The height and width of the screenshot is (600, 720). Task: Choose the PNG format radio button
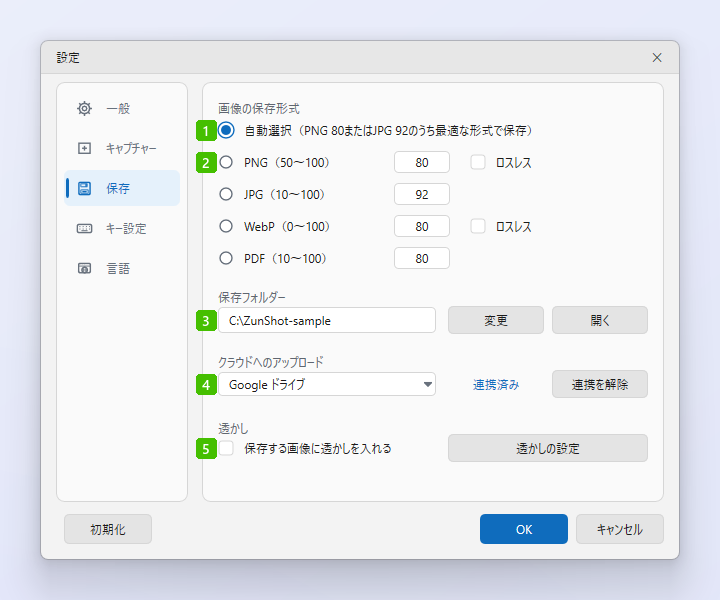click(226, 162)
